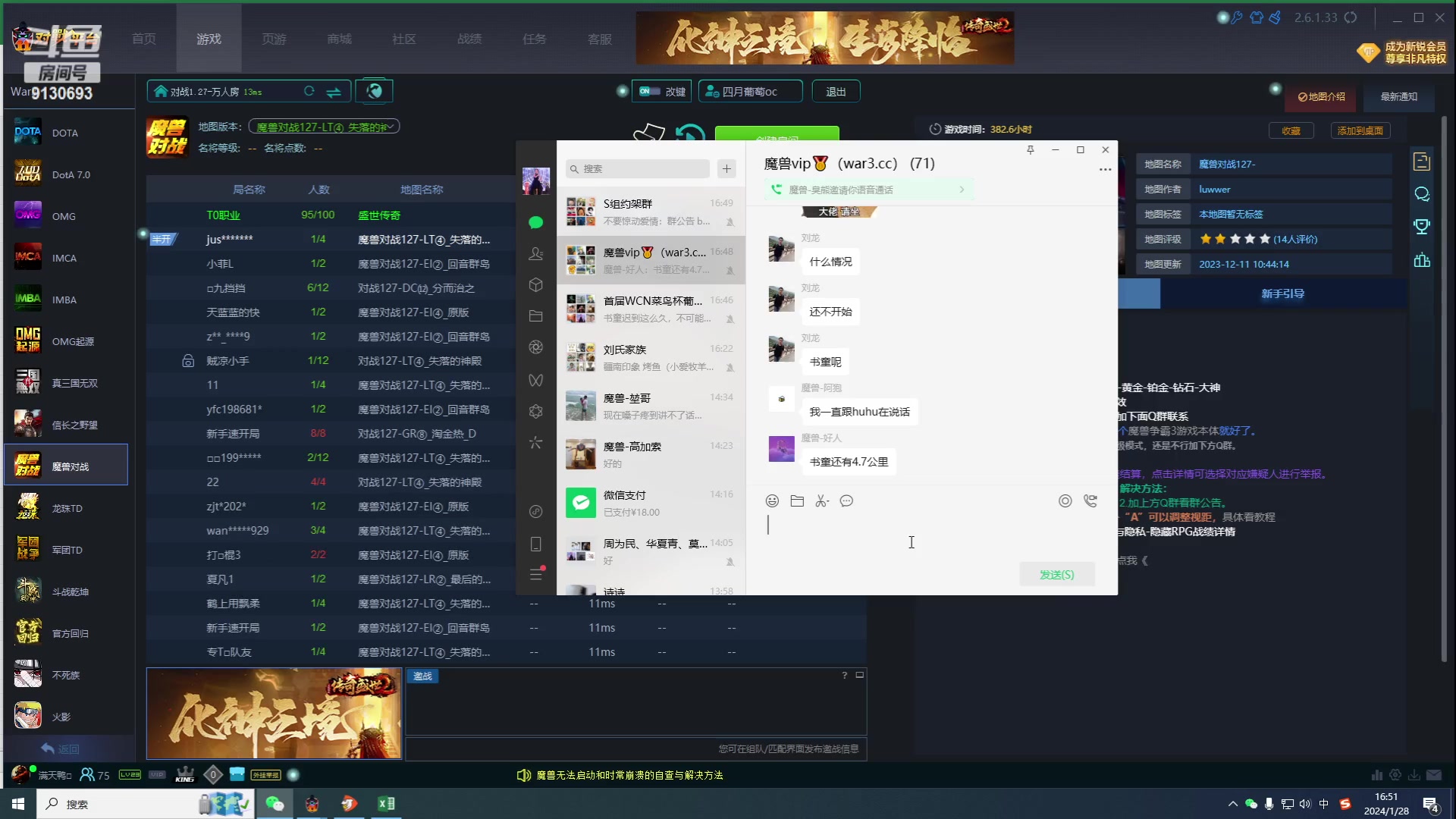This screenshot has height=819, width=1456.
Task: Click 新手引导 button
Action: coord(1283,293)
